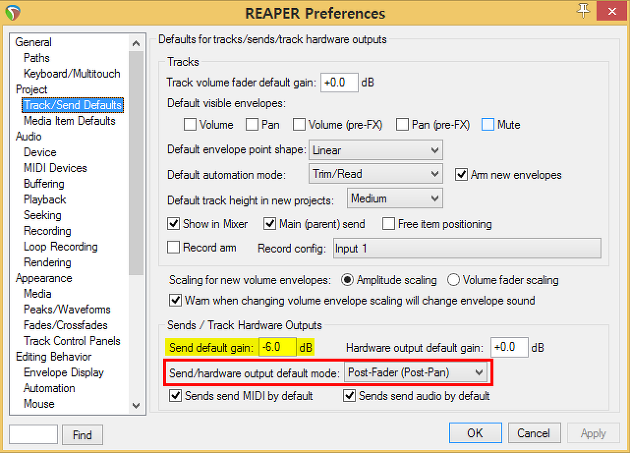Viewport: 630px width, 453px height.
Task: Enable Mute default visible envelope
Action: (488, 125)
